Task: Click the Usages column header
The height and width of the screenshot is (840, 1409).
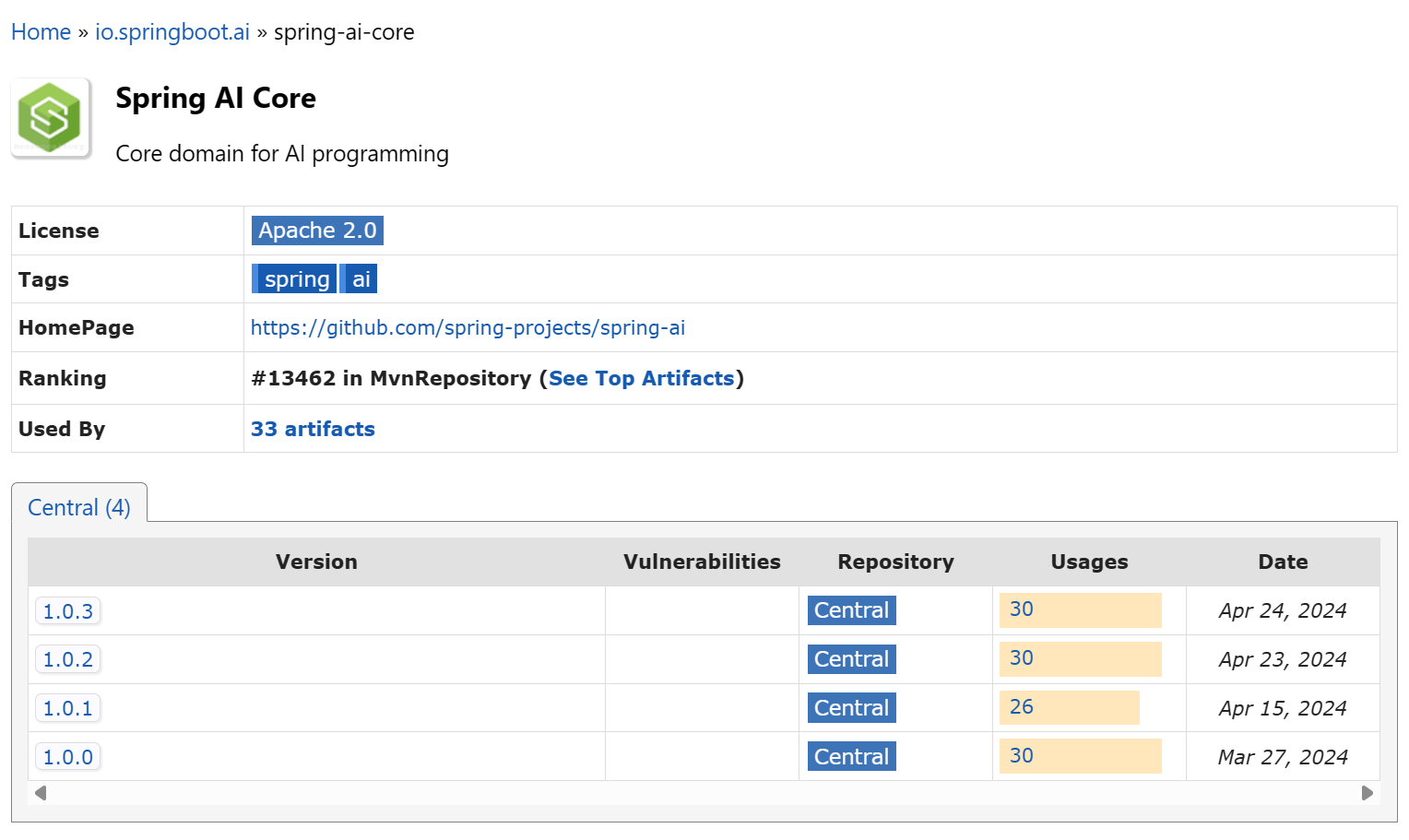Action: coord(1089,562)
